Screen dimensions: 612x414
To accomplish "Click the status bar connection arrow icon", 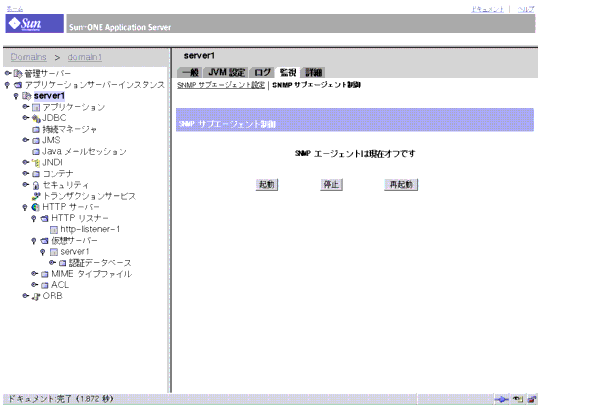I will click(502, 399).
